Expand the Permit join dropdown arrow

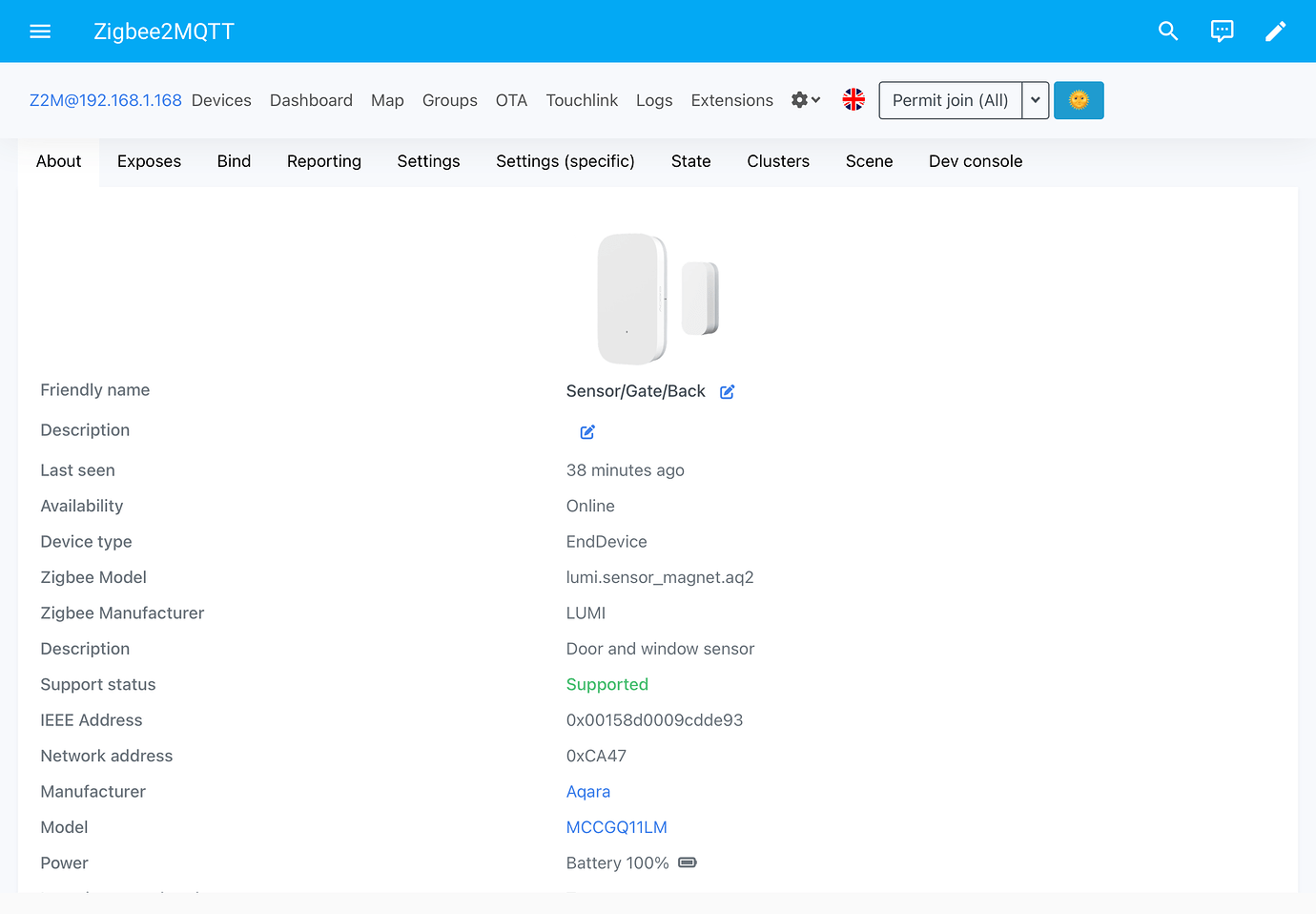click(1036, 99)
